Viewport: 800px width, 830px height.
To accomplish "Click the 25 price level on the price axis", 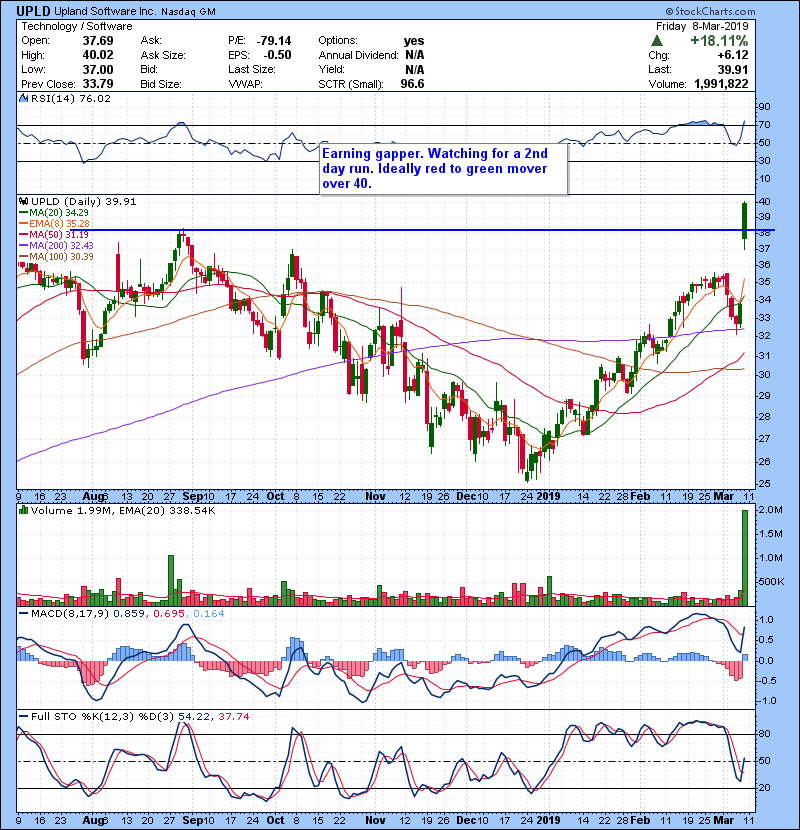I will [x=765, y=484].
